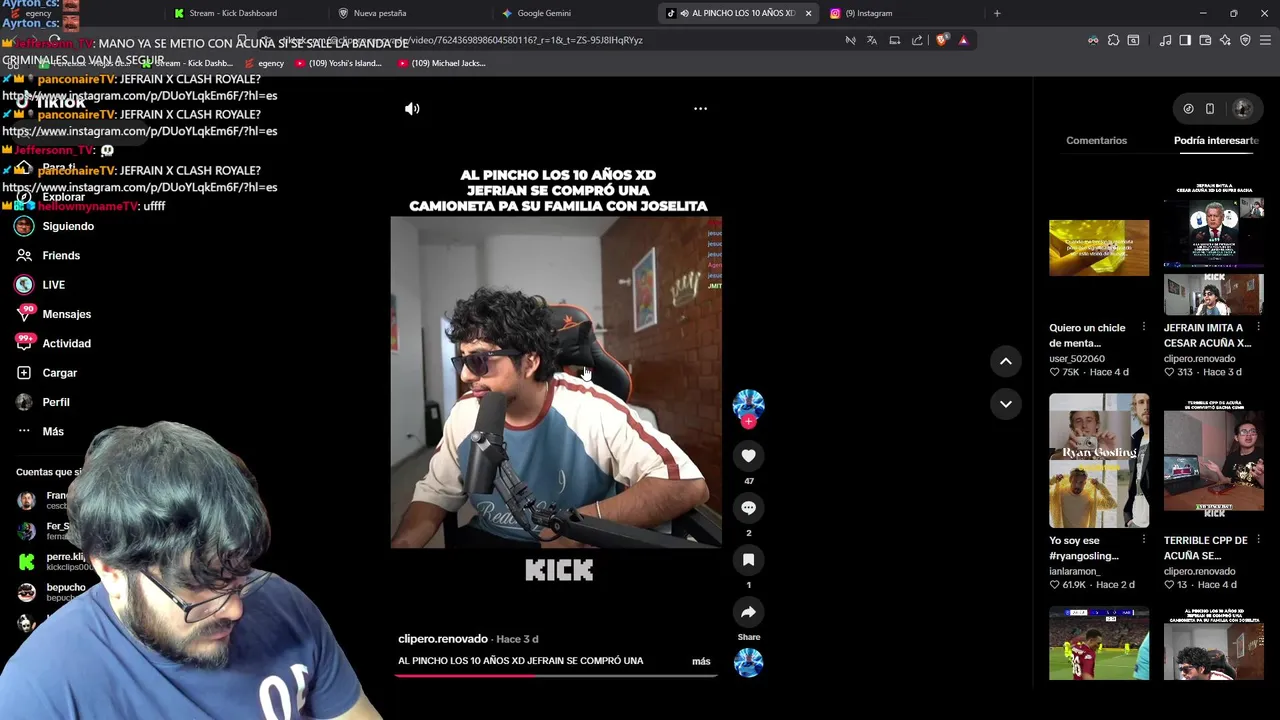This screenshot has width=1280, height=720.
Task: Click the Brave Shields lion icon
Action: click(942, 40)
